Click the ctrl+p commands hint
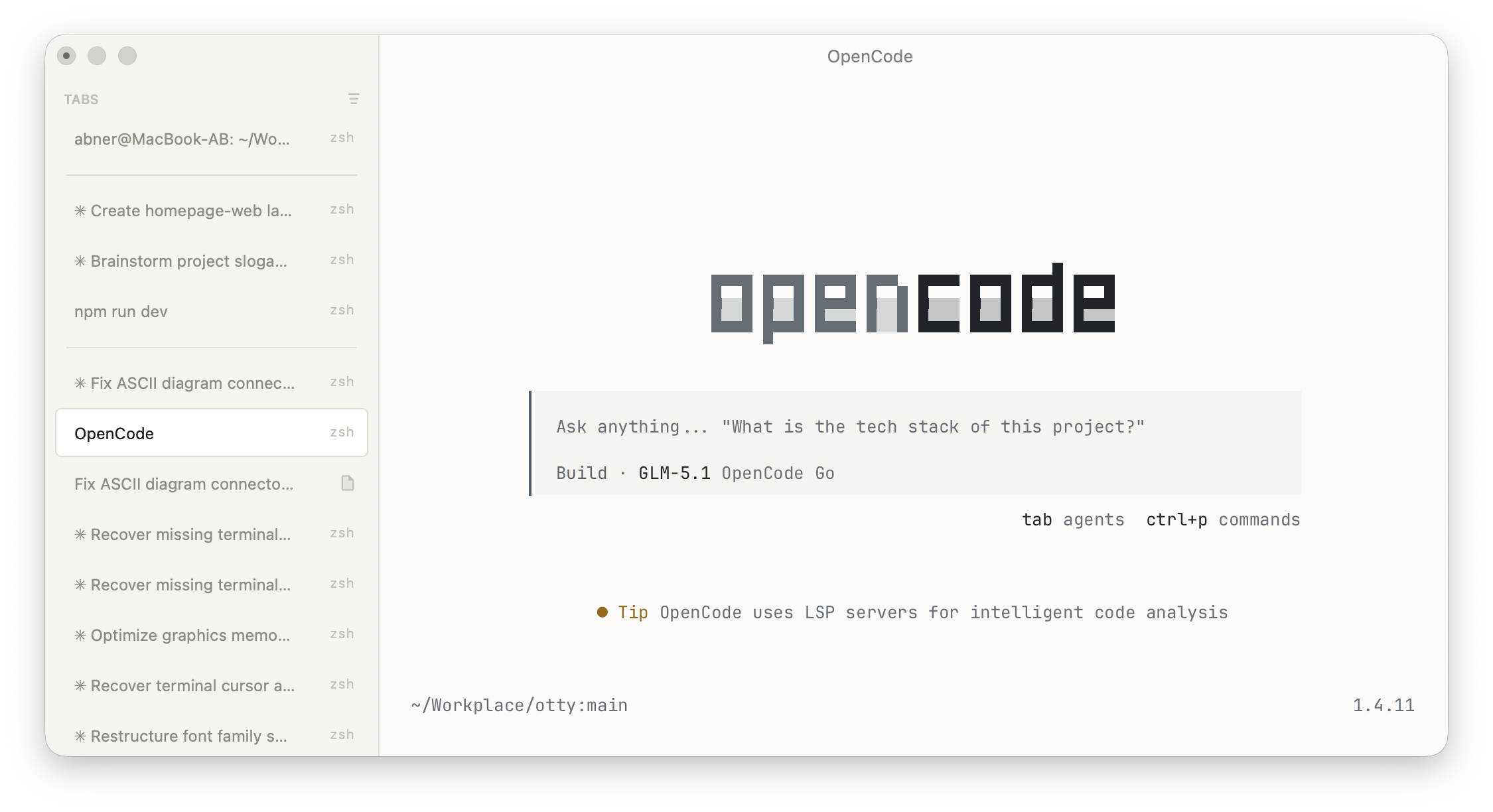The width and height of the screenshot is (1493, 812). (x=1223, y=519)
